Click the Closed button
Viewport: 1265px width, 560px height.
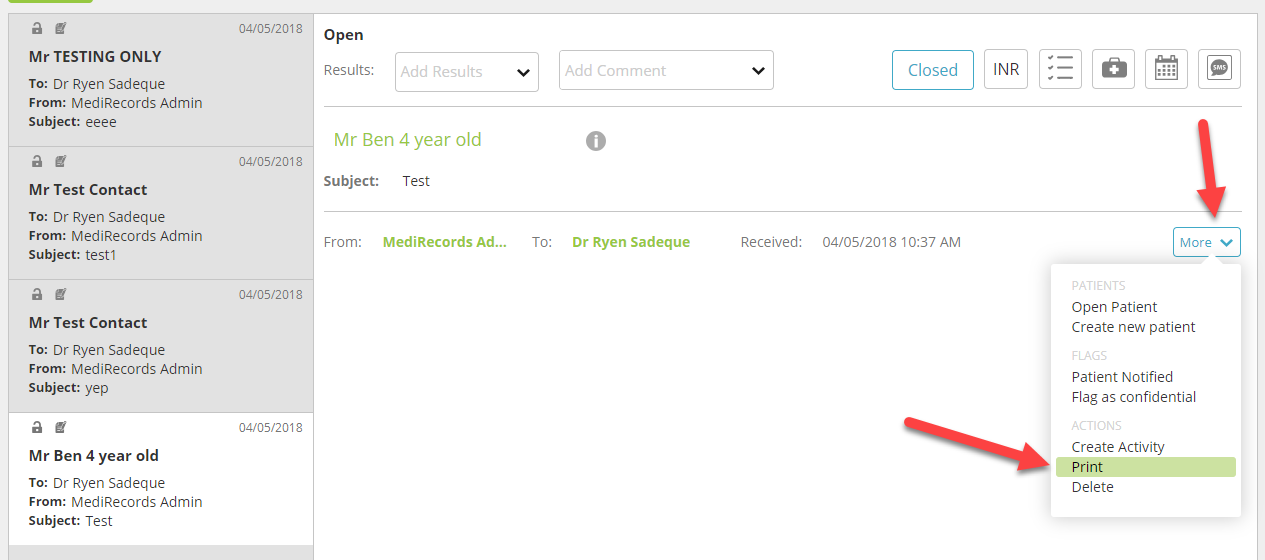[x=933, y=70]
